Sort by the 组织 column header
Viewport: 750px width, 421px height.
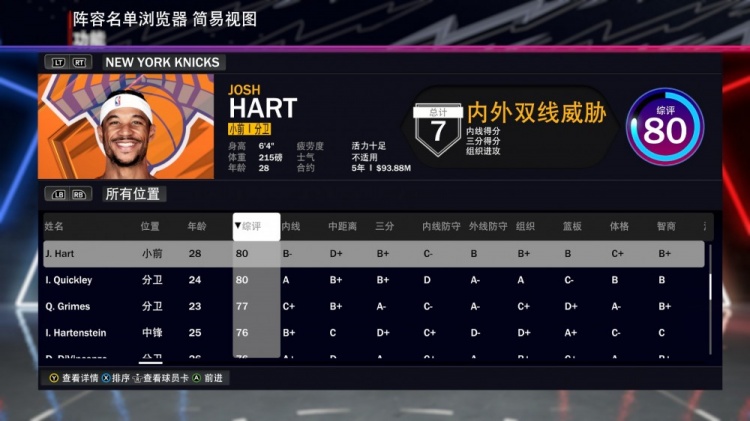click(525, 226)
